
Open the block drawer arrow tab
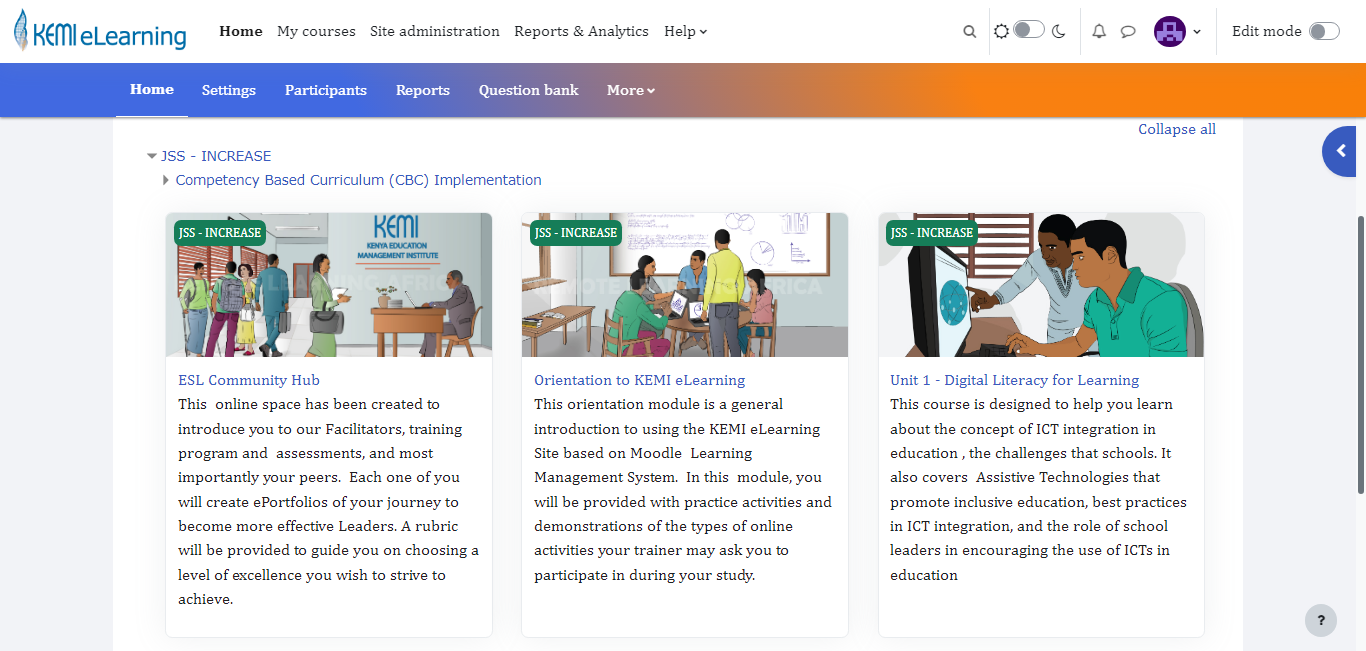point(1340,151)
